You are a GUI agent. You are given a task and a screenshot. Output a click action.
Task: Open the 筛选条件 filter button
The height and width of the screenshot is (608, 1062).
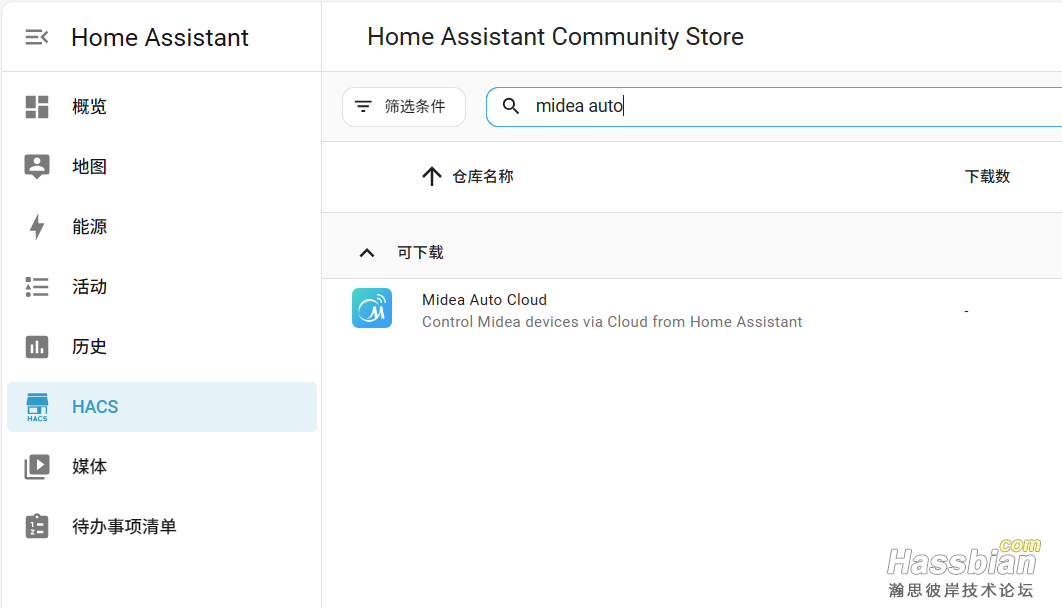click(x=404, y=107)
